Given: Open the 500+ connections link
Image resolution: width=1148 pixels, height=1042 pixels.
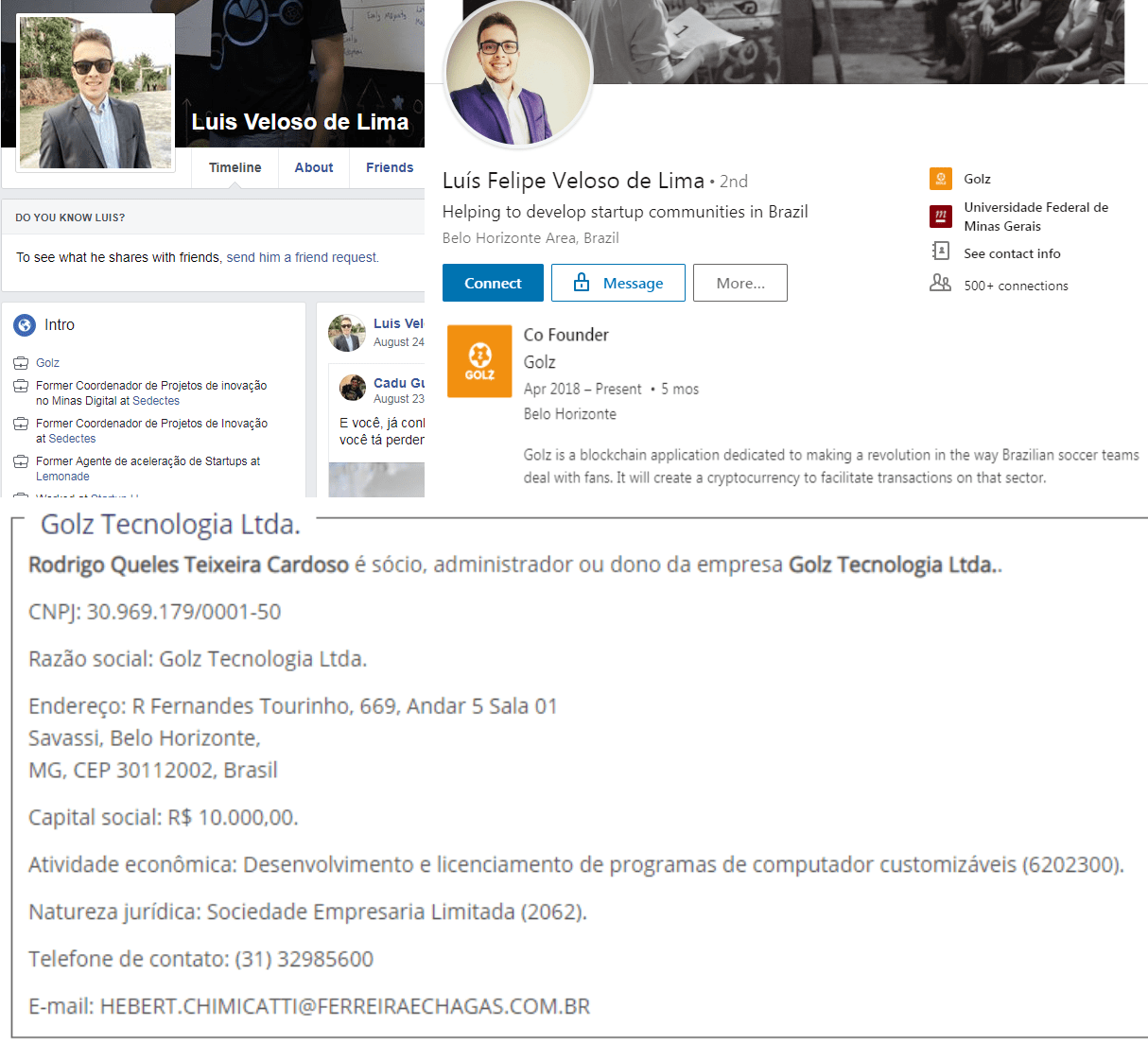Looking at the screenshot, I should 1016,286.
